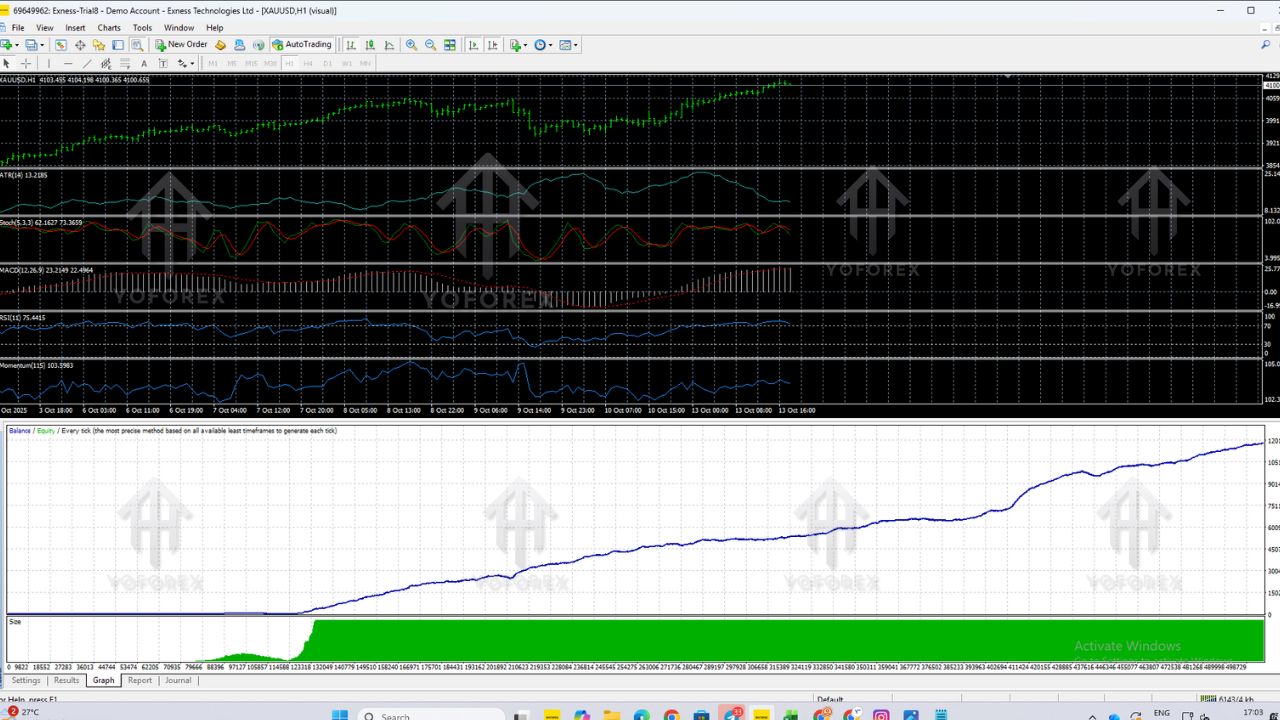Open the Templates dropdown arrow
The width and height of the screenshot is (1280, 720).
coord(576,45)
